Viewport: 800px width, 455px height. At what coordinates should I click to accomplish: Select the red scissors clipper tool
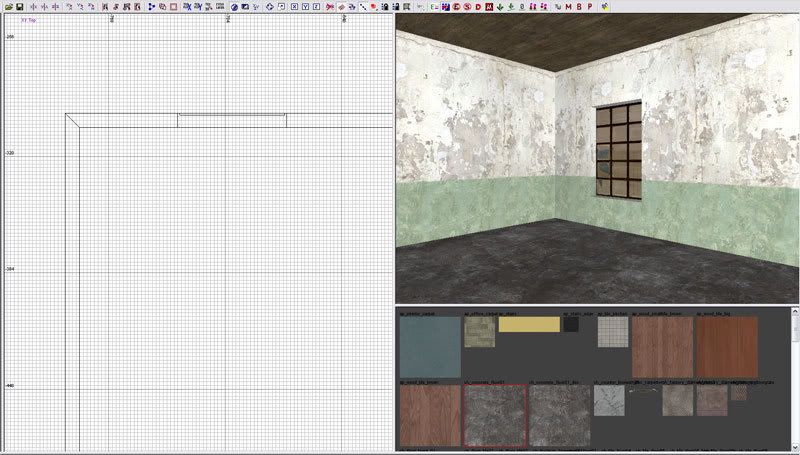(x=329, y=7)
